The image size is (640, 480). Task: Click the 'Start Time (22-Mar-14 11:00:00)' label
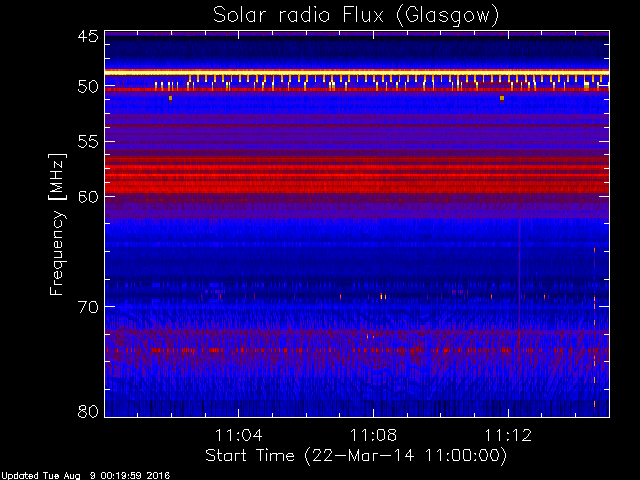pos(356,455)
